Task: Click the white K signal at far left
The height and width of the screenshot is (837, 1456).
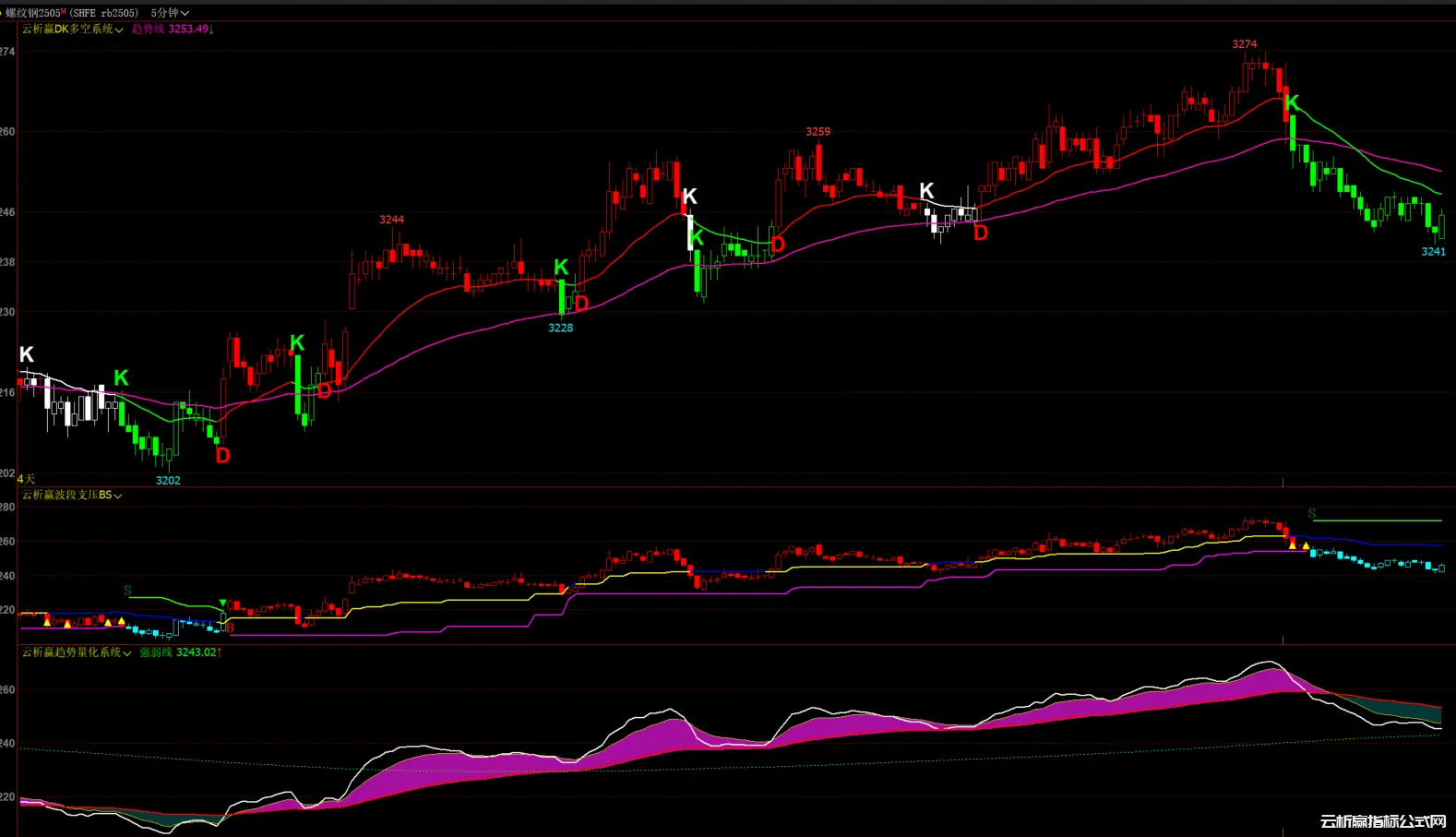Action: [x=27, y=354]
